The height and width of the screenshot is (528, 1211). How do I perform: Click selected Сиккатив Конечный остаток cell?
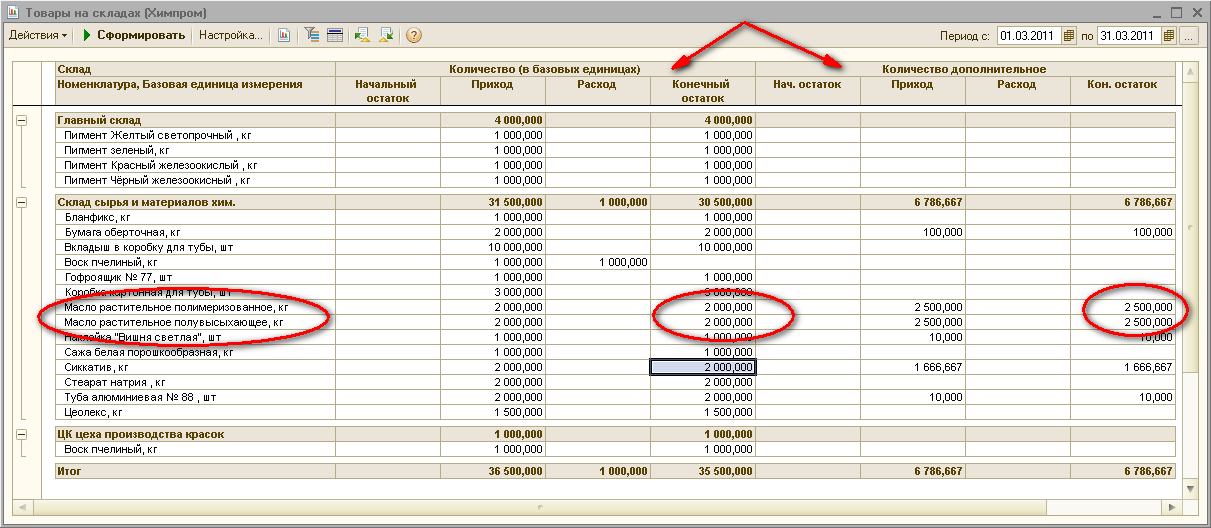703,367
